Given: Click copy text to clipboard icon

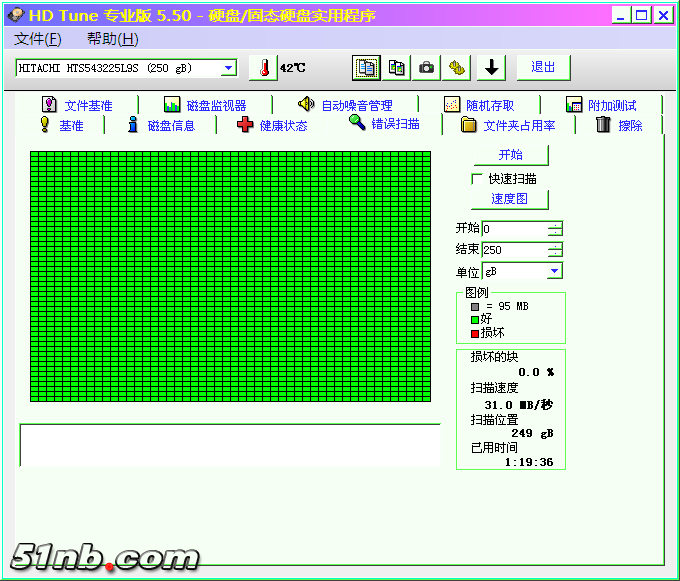Looking at the screenshot, I should 367,68.
